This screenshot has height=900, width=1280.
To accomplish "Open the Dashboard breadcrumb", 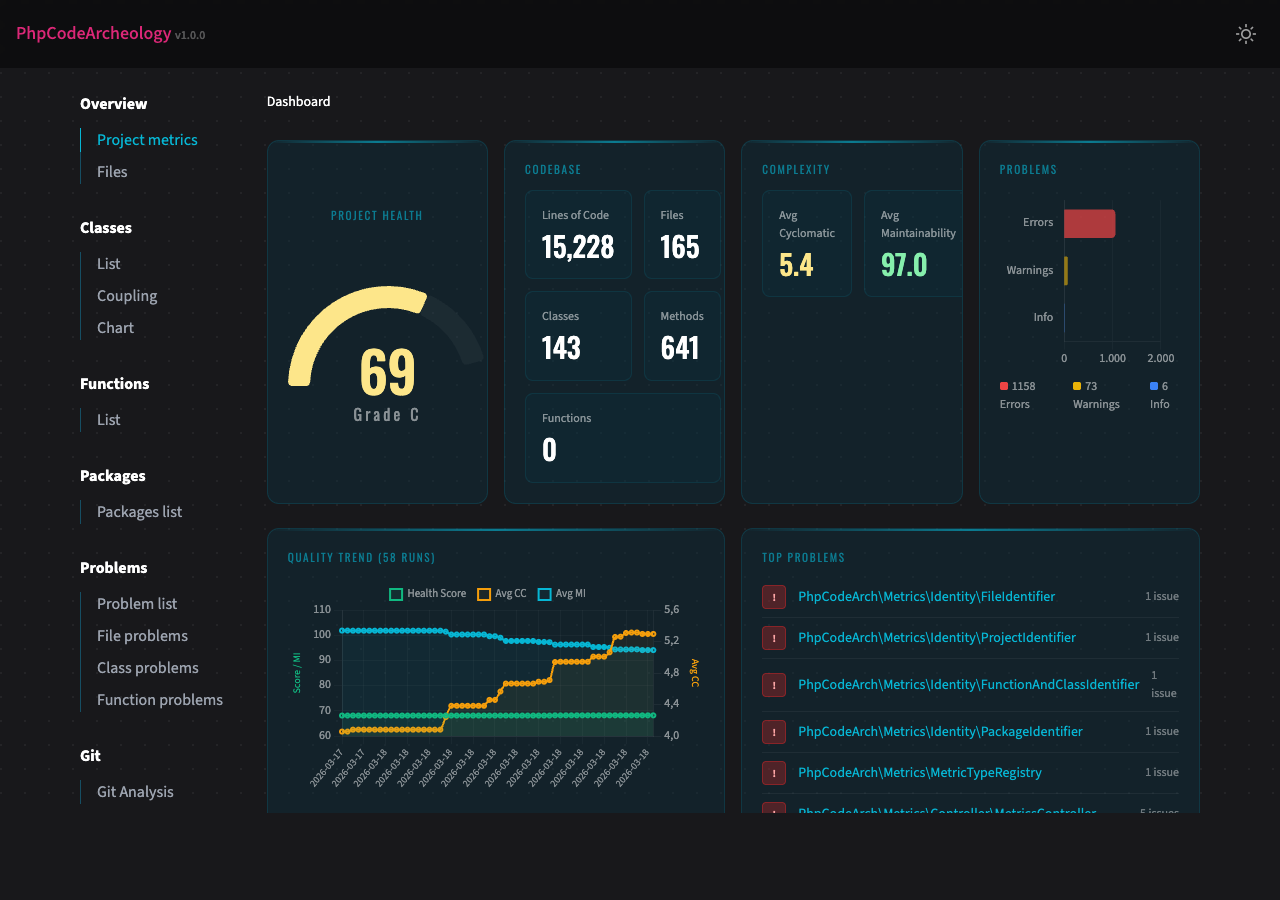I will [x=298, y=101].
